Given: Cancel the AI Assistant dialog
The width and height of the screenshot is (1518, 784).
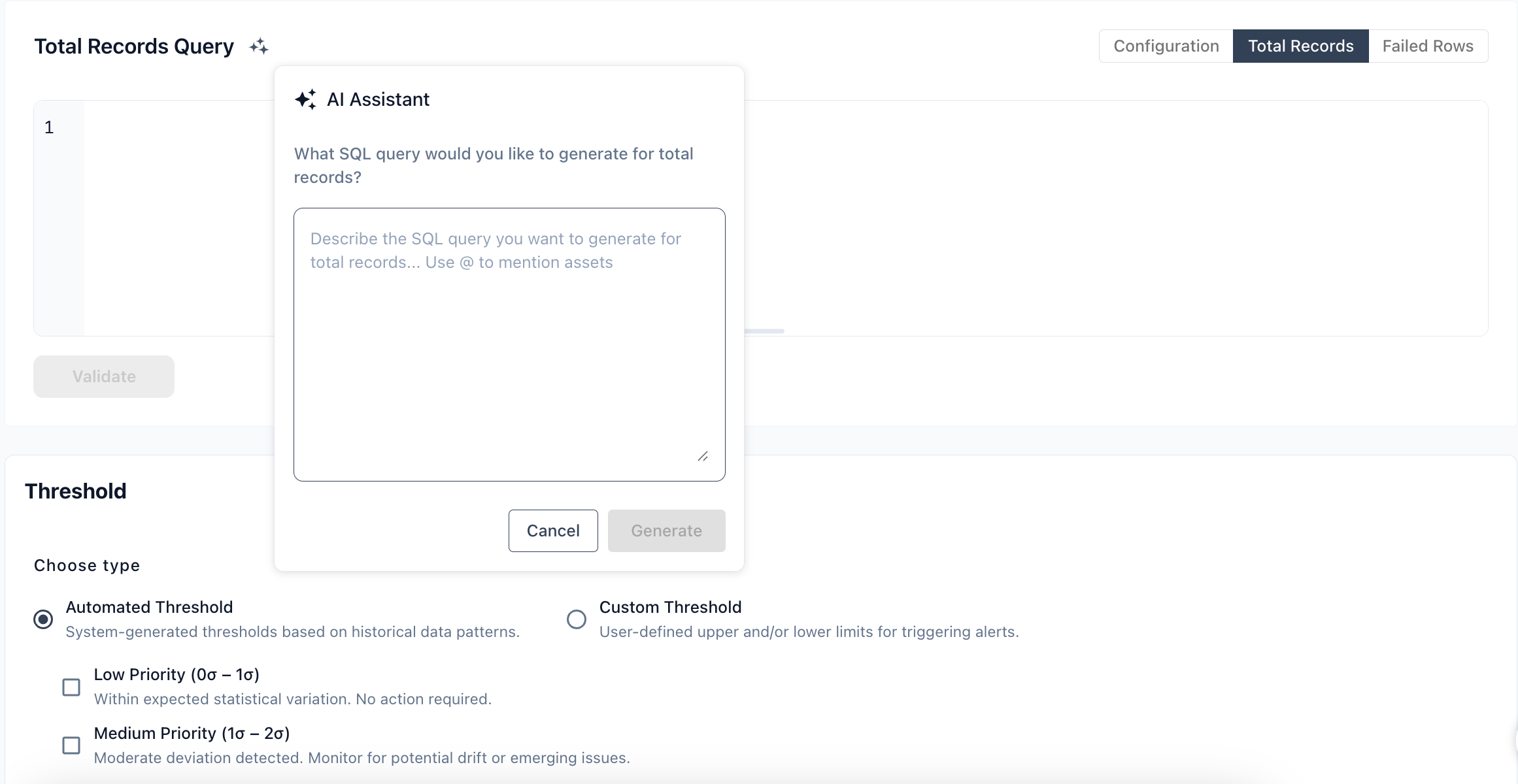Looking at the screenshot, I should pos(553,531).
